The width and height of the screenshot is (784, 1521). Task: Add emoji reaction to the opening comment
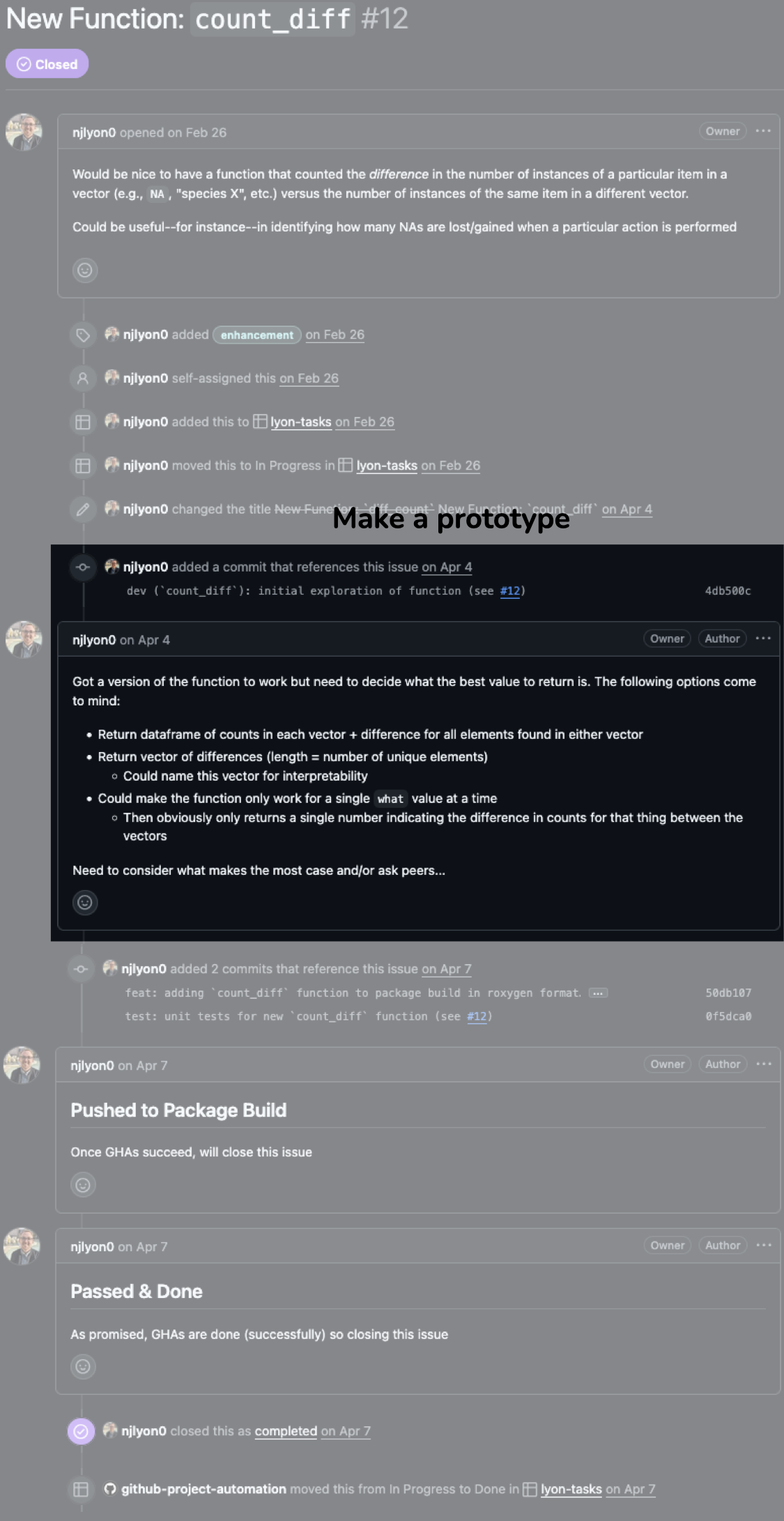coord(85,270)
